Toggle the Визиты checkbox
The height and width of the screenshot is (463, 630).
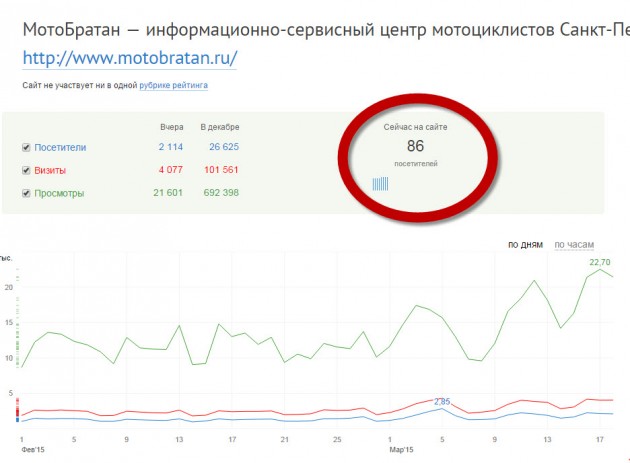click(x=26, y=170)
